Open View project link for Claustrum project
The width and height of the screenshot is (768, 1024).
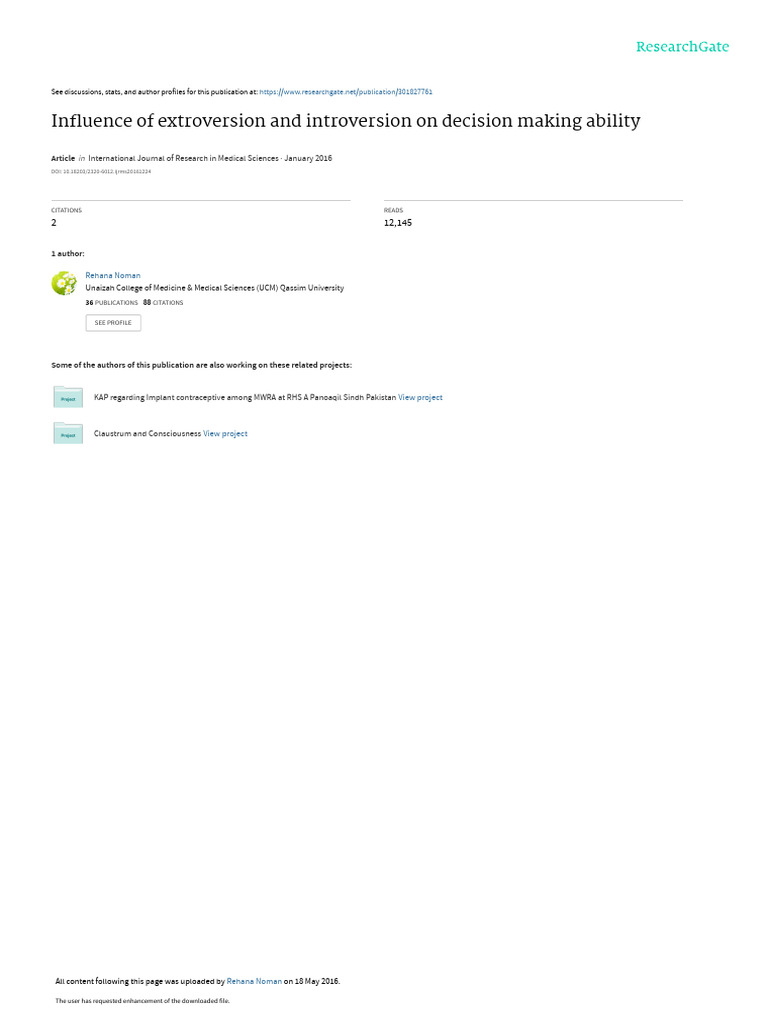[x=225, y=434]
